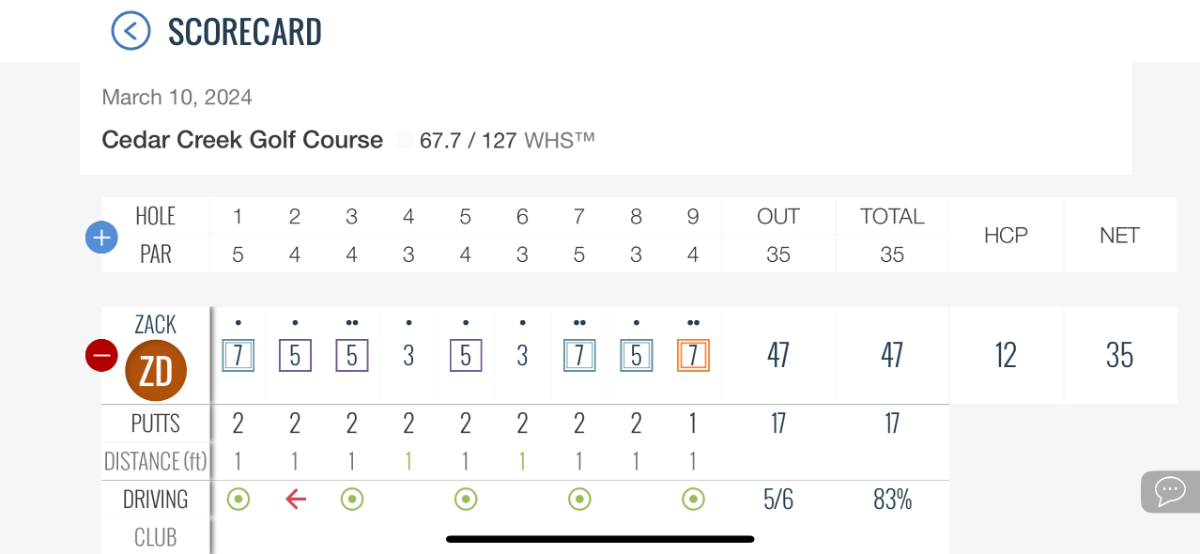Open the chat bubble support icon
1200x554 pixels.
[x=1170, y=491]
